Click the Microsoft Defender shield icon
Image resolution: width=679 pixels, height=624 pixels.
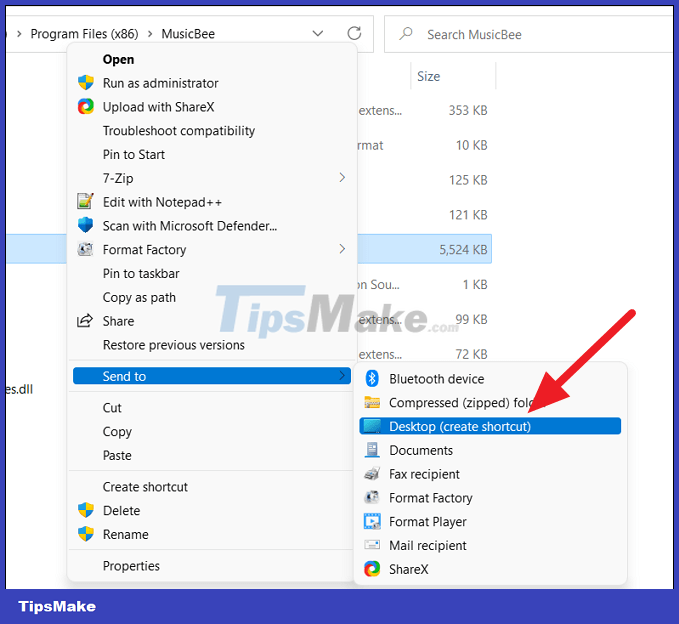[x=86, y=225]
